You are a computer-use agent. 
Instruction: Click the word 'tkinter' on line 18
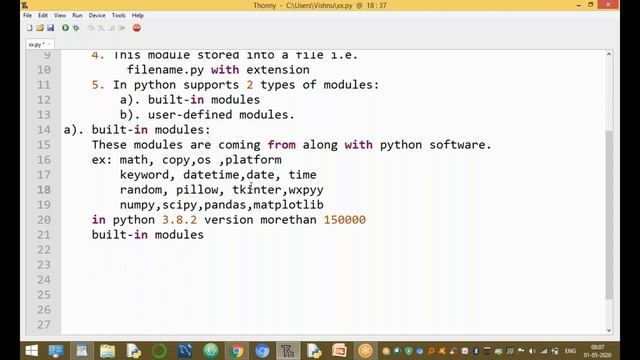click(x=257, y=190)
